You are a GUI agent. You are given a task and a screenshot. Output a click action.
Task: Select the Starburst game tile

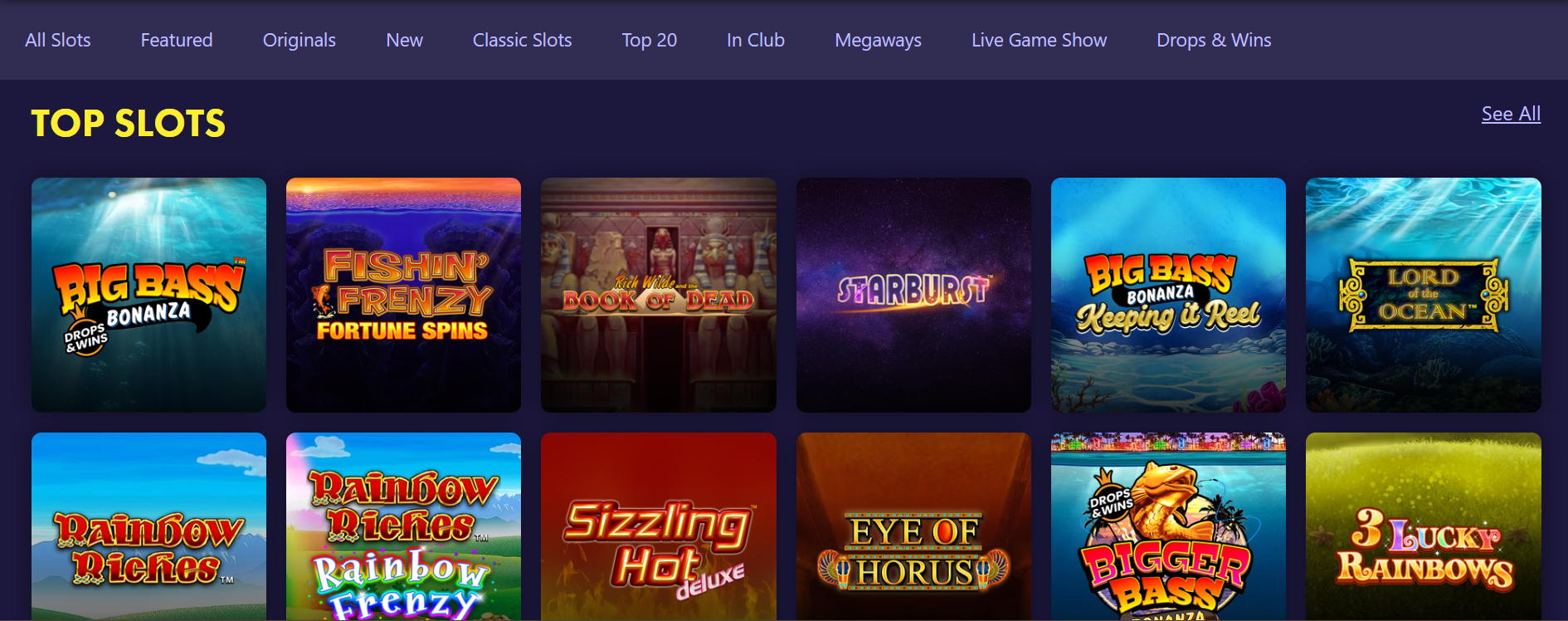pos(913,295)
